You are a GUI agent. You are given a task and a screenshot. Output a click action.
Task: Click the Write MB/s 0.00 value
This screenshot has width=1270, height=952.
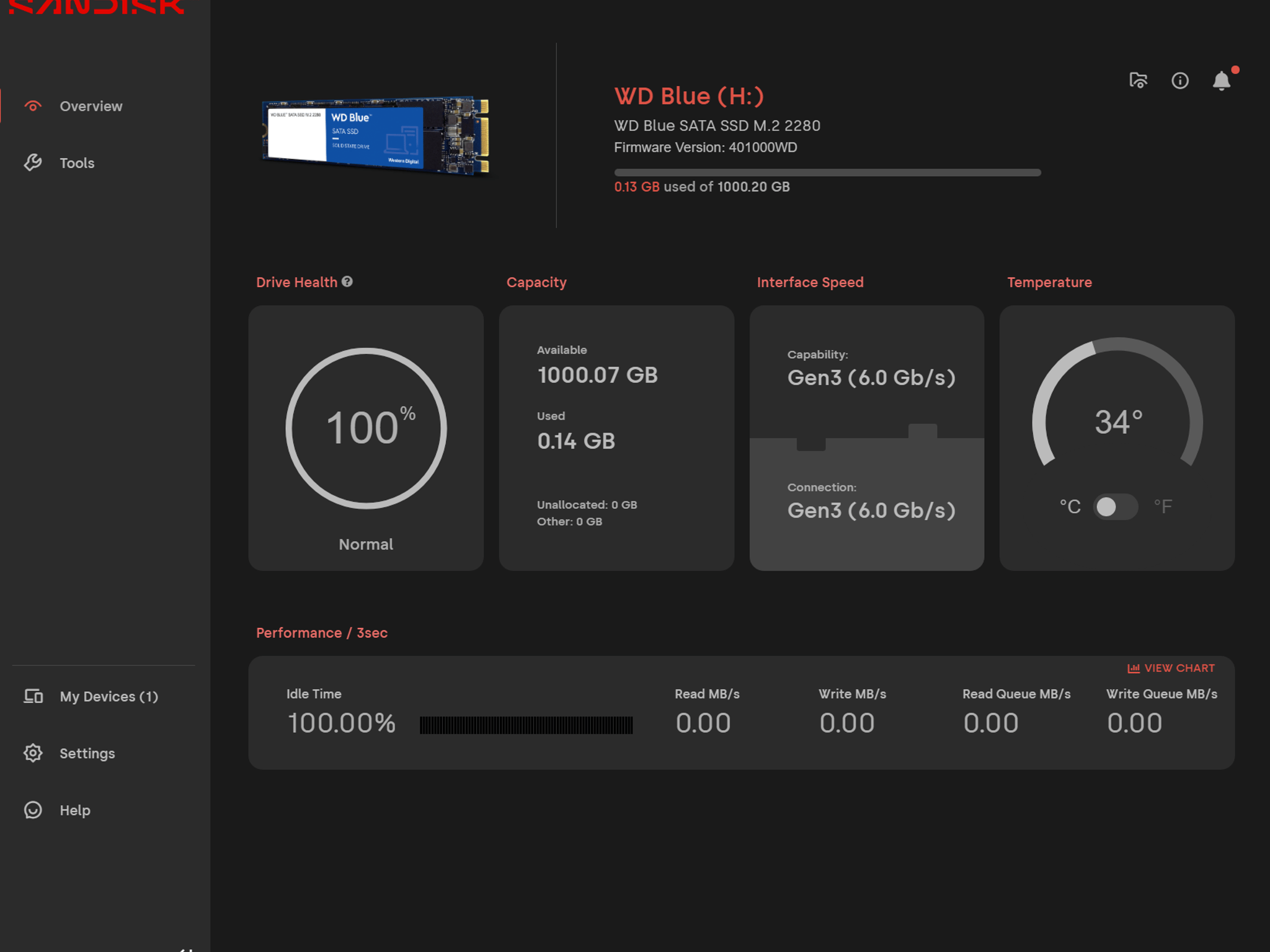847,723
